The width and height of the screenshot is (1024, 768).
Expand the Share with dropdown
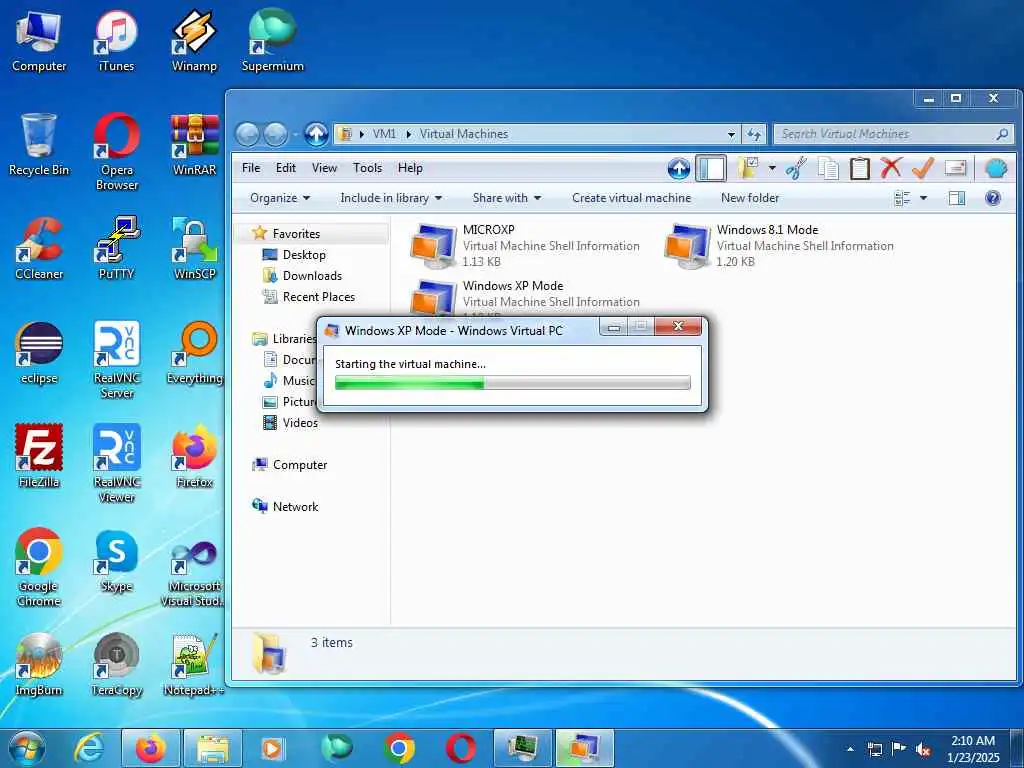click(507, 198)
